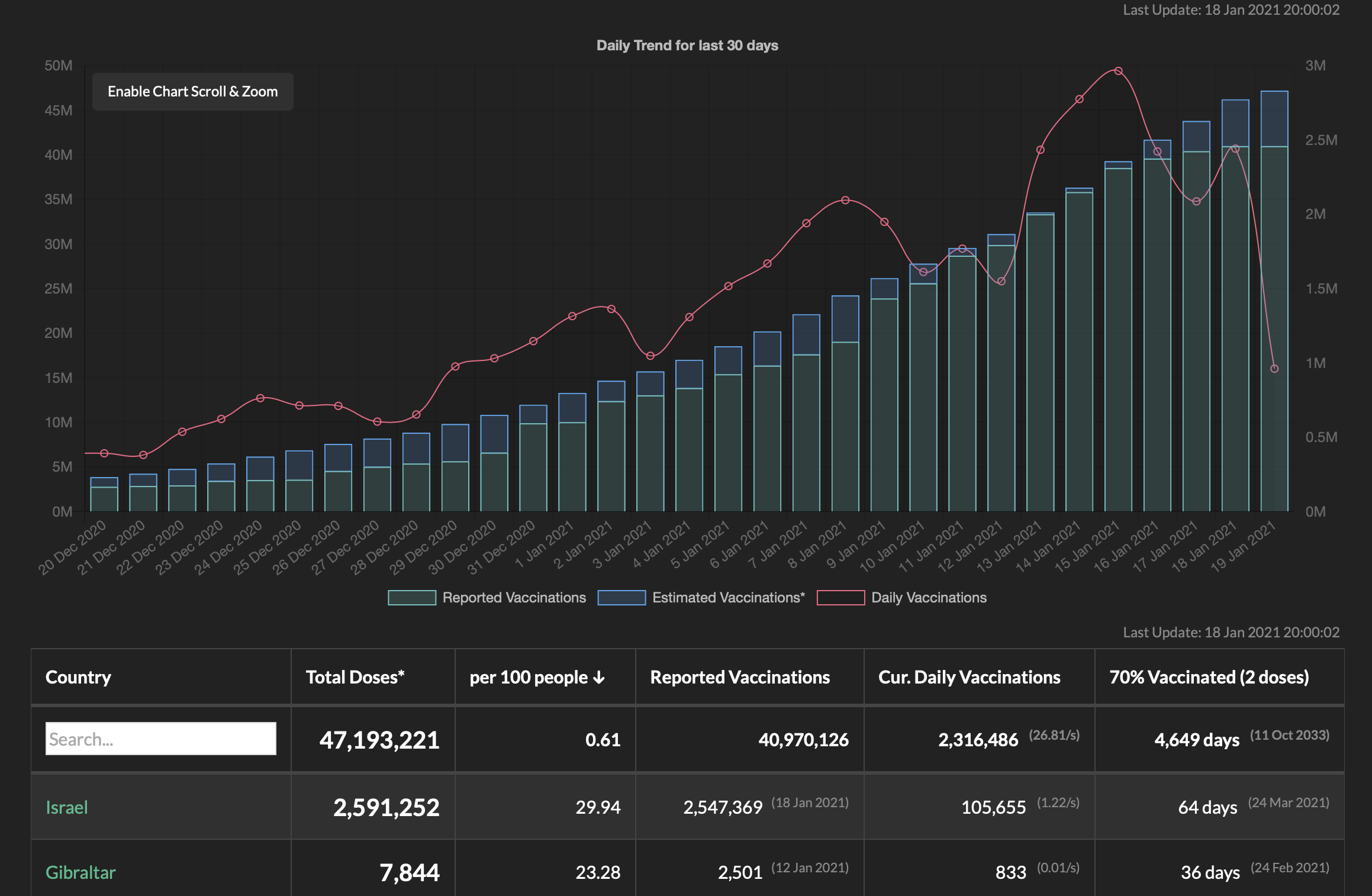Click the Estimated Vaccinations blue legend swatch
The height and width of the screenshot is (896, 1372).
(621, 598)
